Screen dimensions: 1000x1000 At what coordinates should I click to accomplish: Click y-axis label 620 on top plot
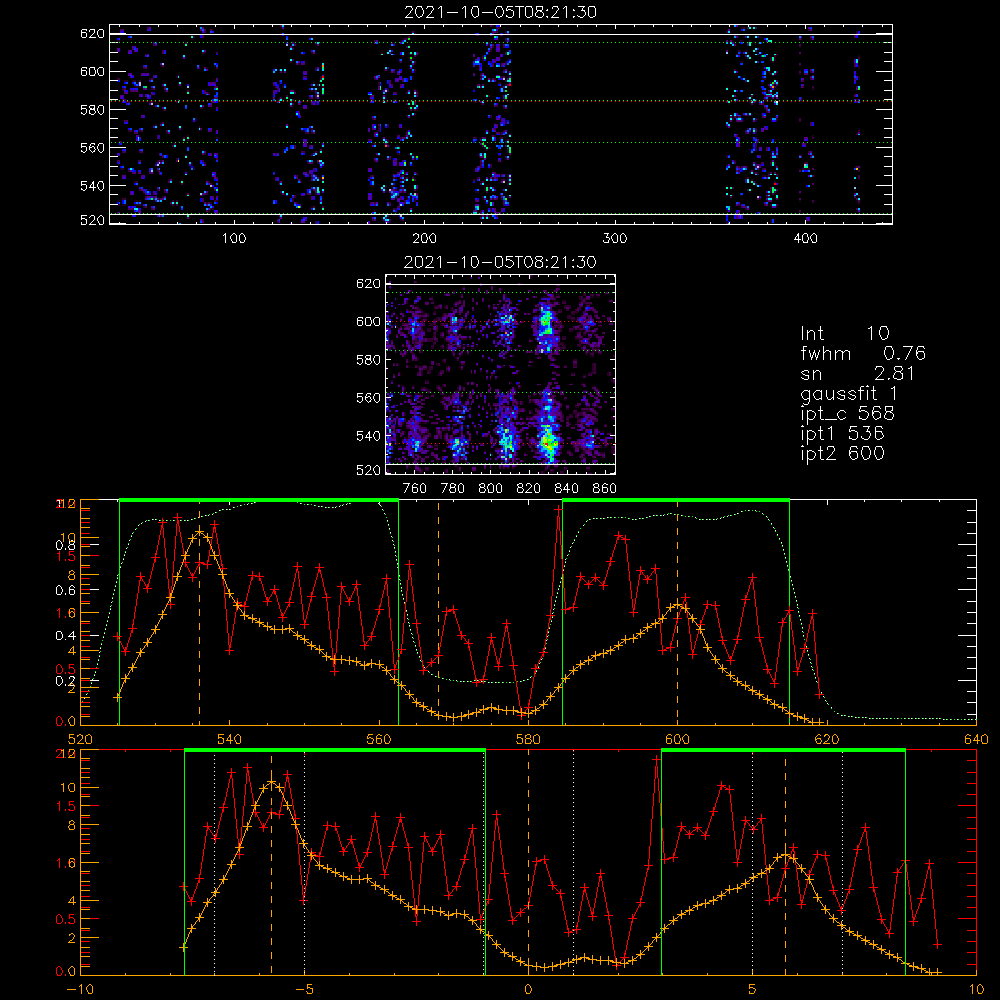click(x=92, y=34)
